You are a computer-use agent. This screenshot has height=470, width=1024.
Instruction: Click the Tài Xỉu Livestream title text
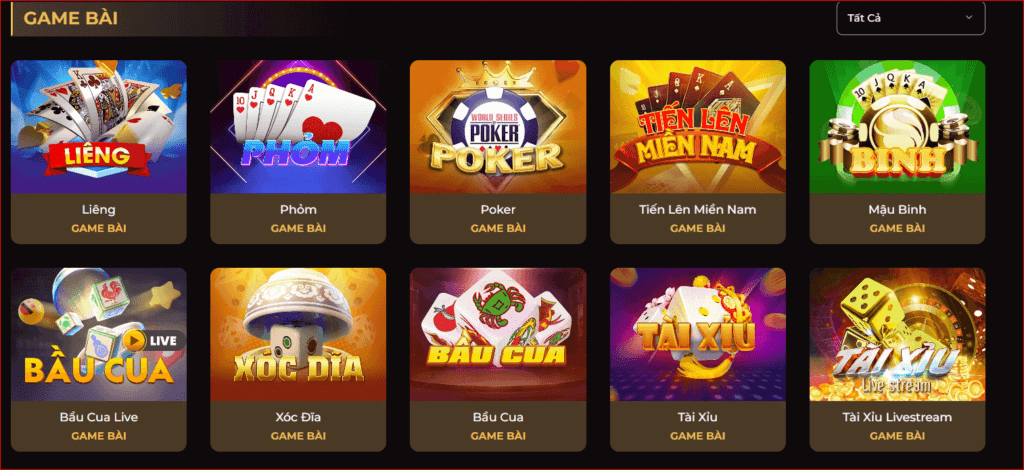897,417
